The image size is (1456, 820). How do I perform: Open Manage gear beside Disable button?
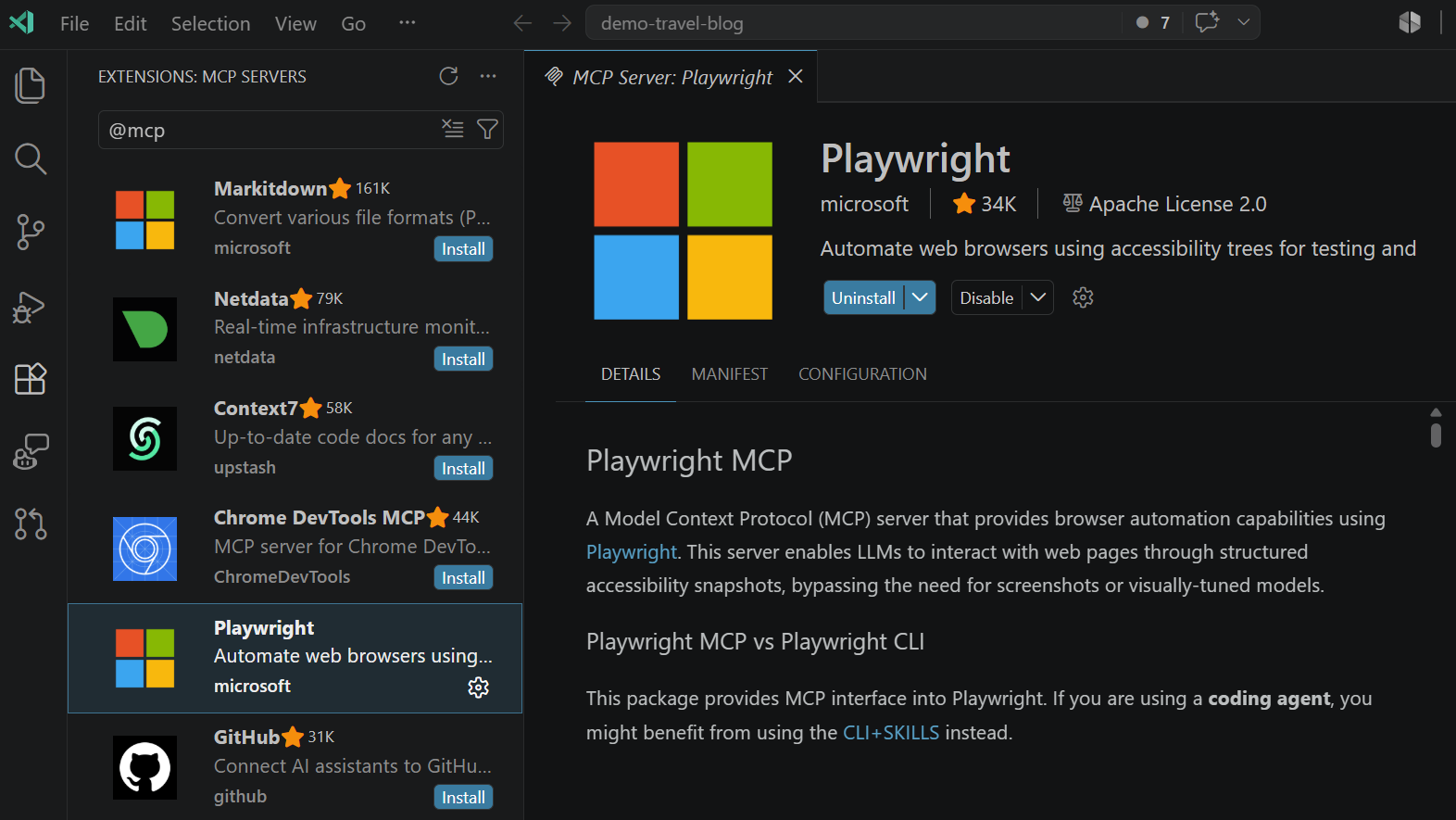click(x=1083, y=297)
